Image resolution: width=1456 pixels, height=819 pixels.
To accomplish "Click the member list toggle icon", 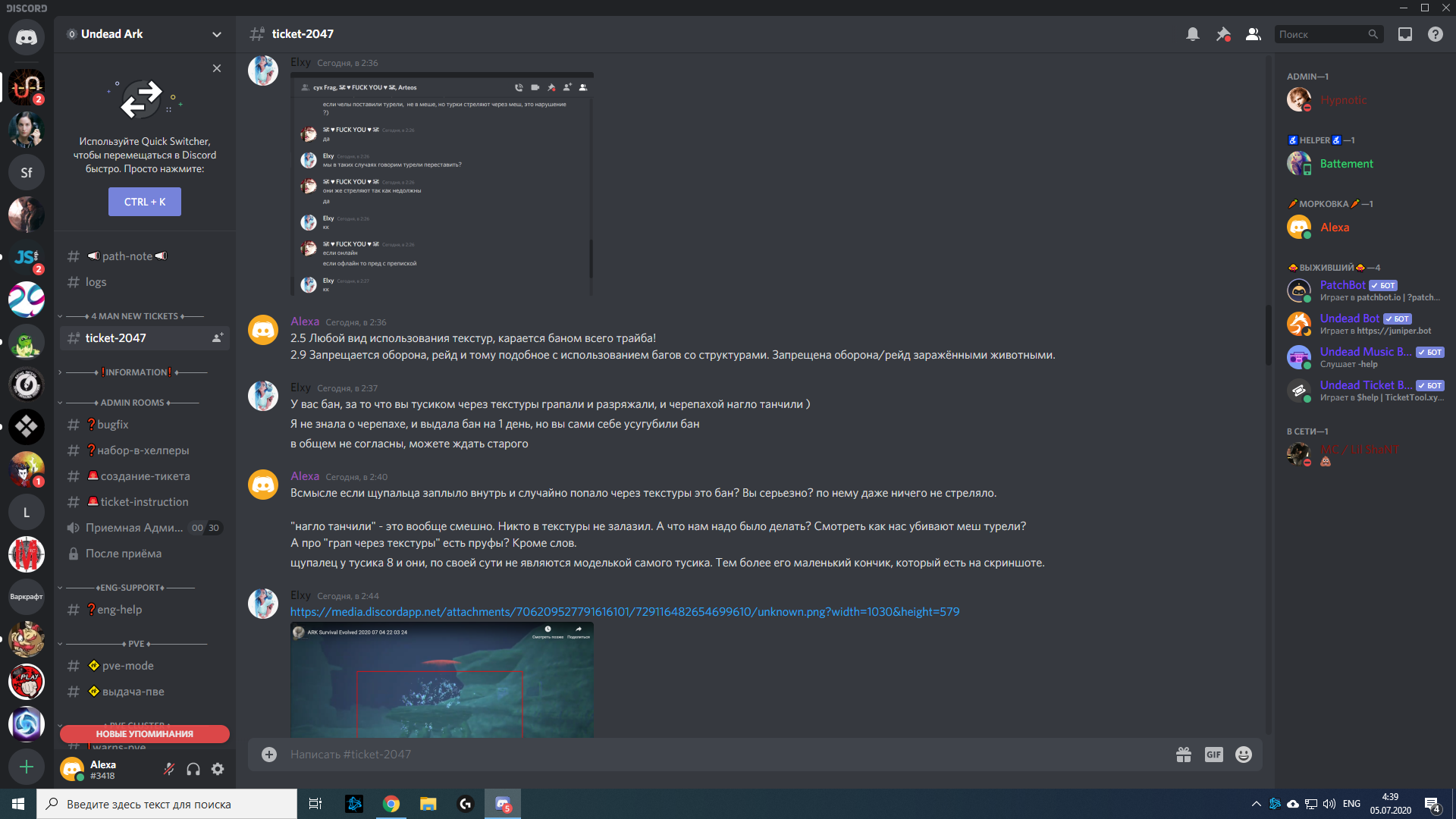I will click(x=1253, y=34).
